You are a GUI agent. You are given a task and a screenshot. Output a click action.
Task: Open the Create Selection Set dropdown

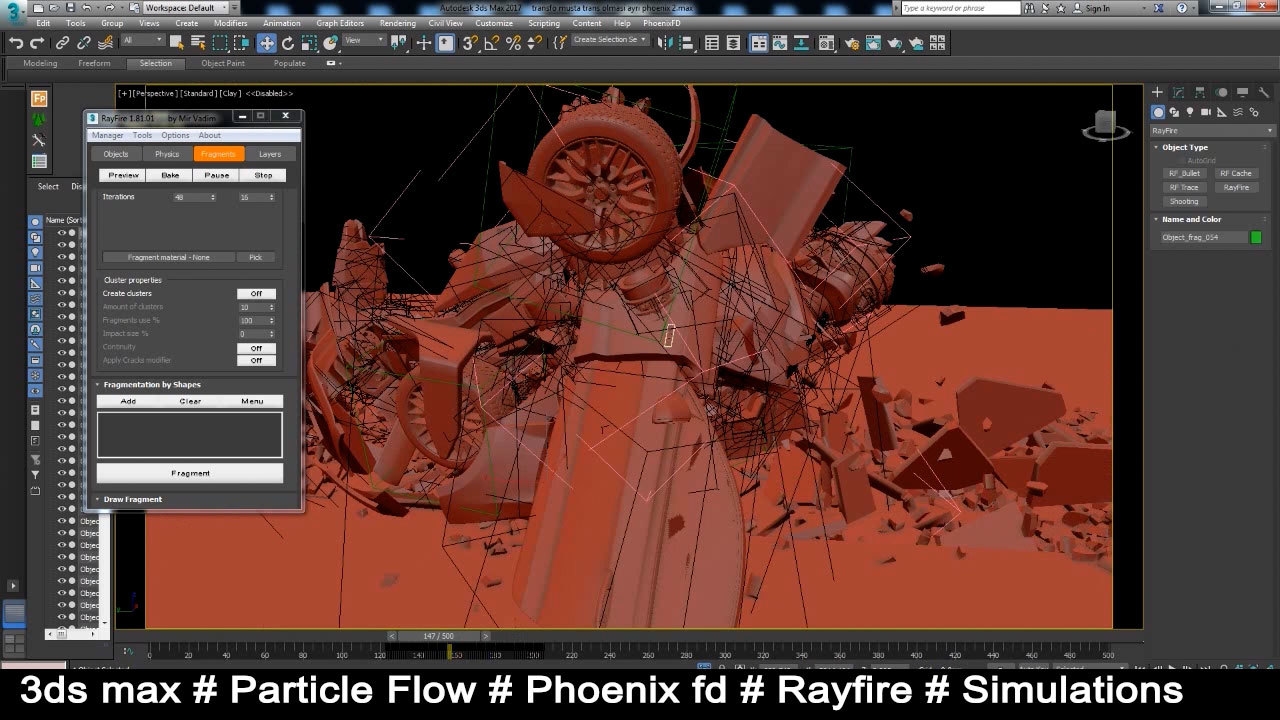610,40
